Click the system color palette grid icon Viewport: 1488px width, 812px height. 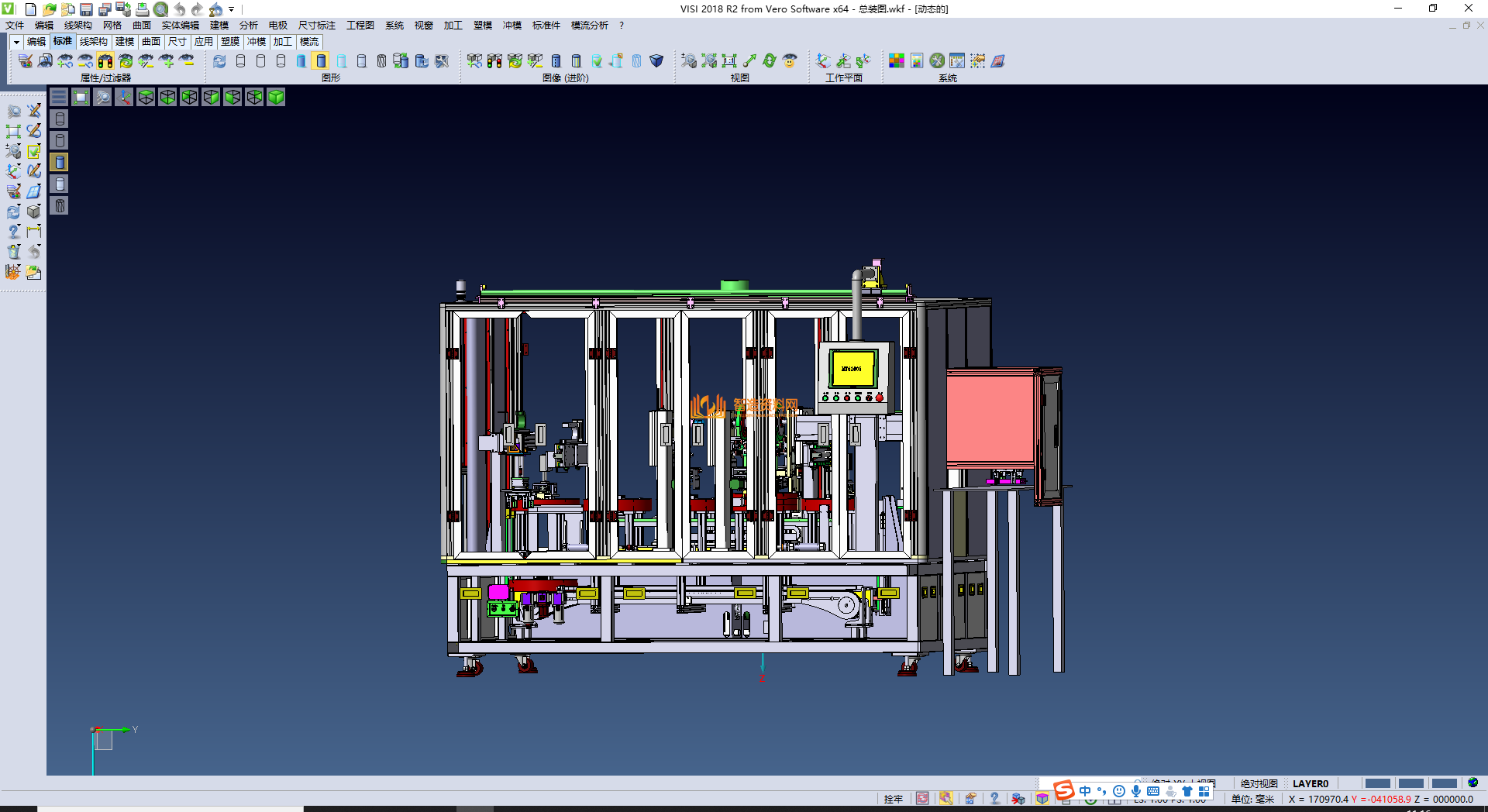click(897, 61)
